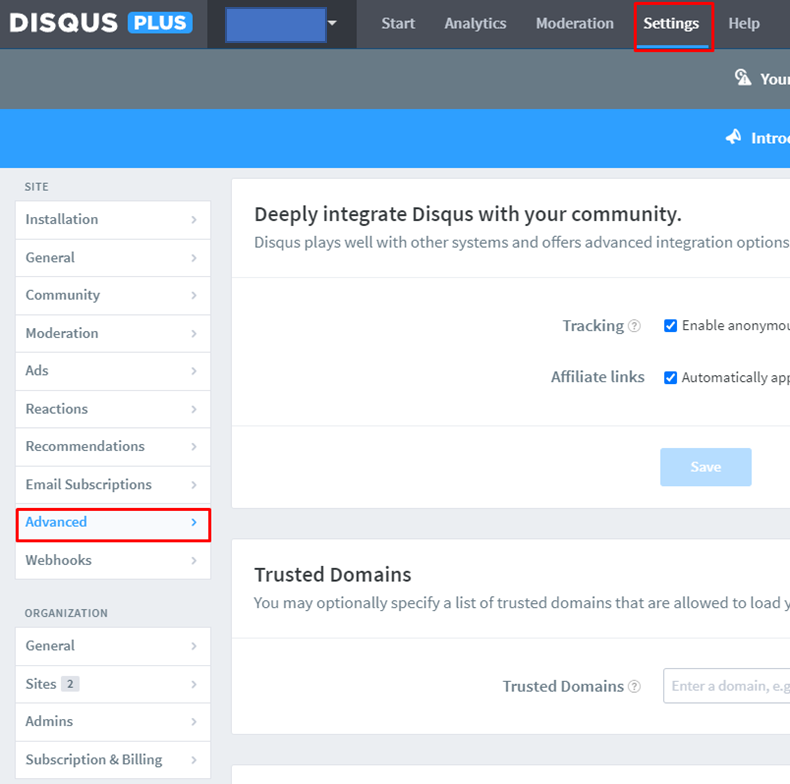Open the Start tab

(398, 23)
